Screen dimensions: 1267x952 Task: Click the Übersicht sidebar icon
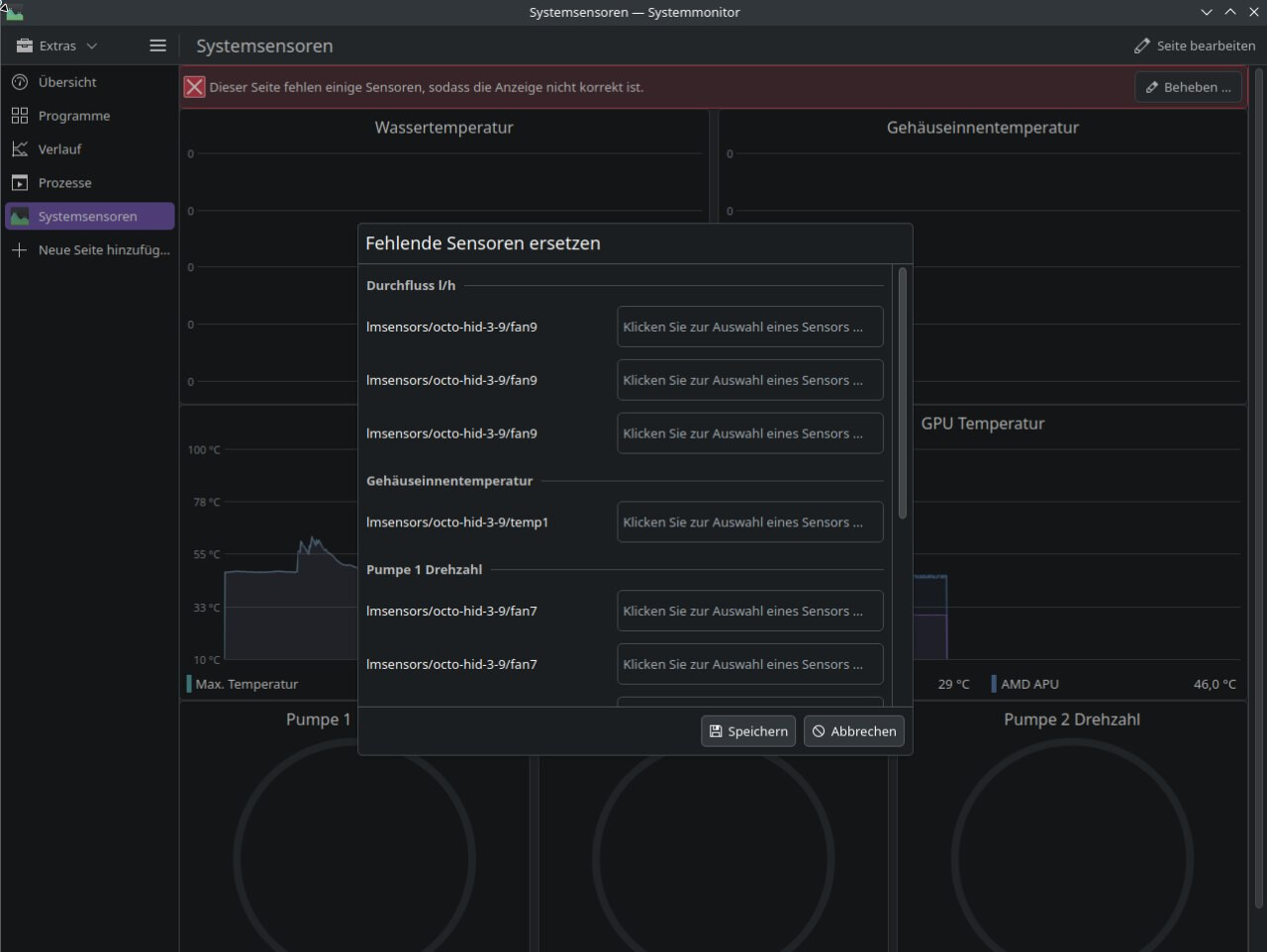coord(20,82)
